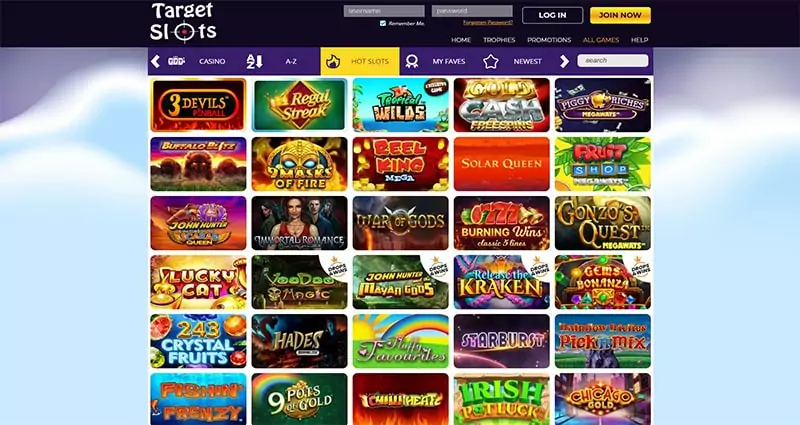Click the star Newest icon

point(490,61)
